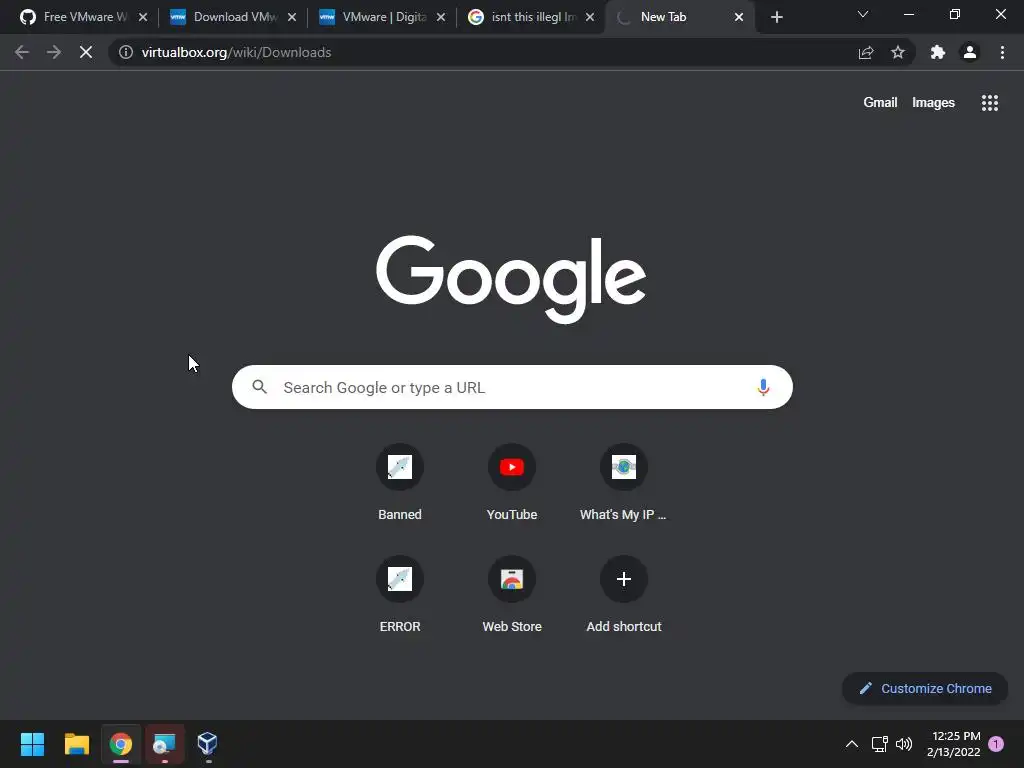Image resolution: width=1024 pixels, height=768 pixels.
Task: Open Chrome's three-dot menu
Action: pyautogui.click(x=1002, y=52)
